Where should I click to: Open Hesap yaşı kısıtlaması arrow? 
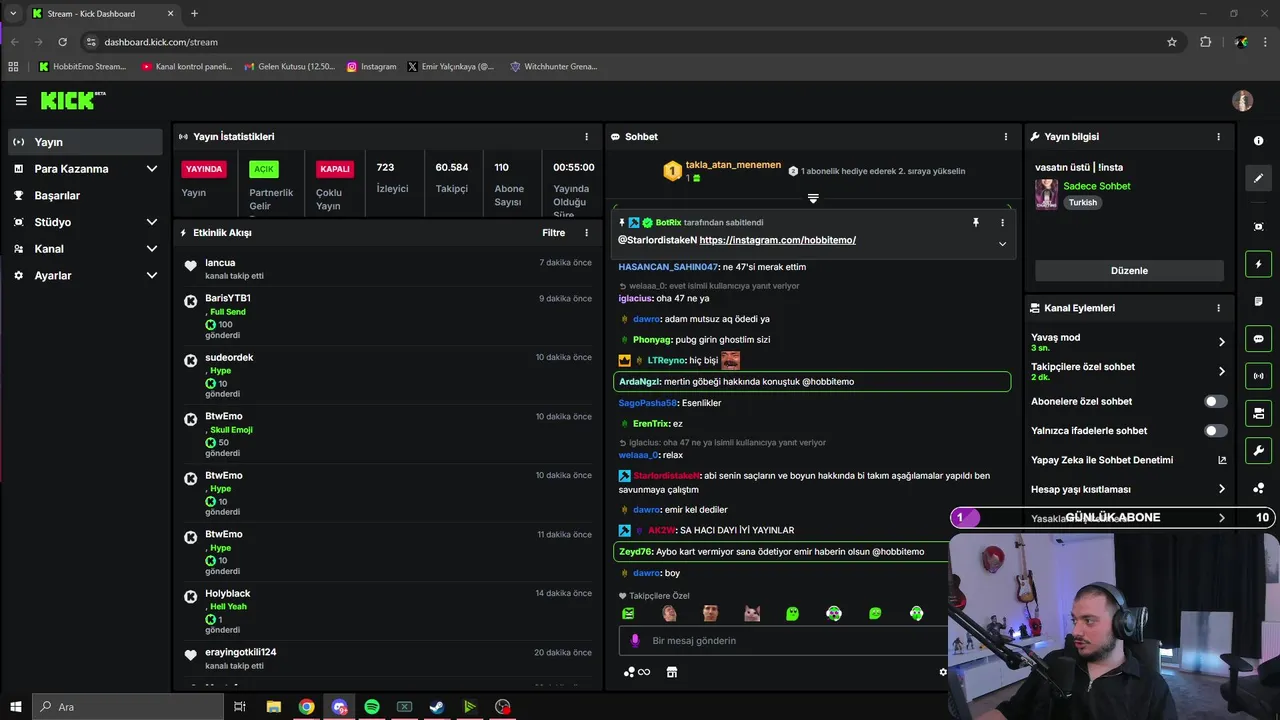(1221, 489)
